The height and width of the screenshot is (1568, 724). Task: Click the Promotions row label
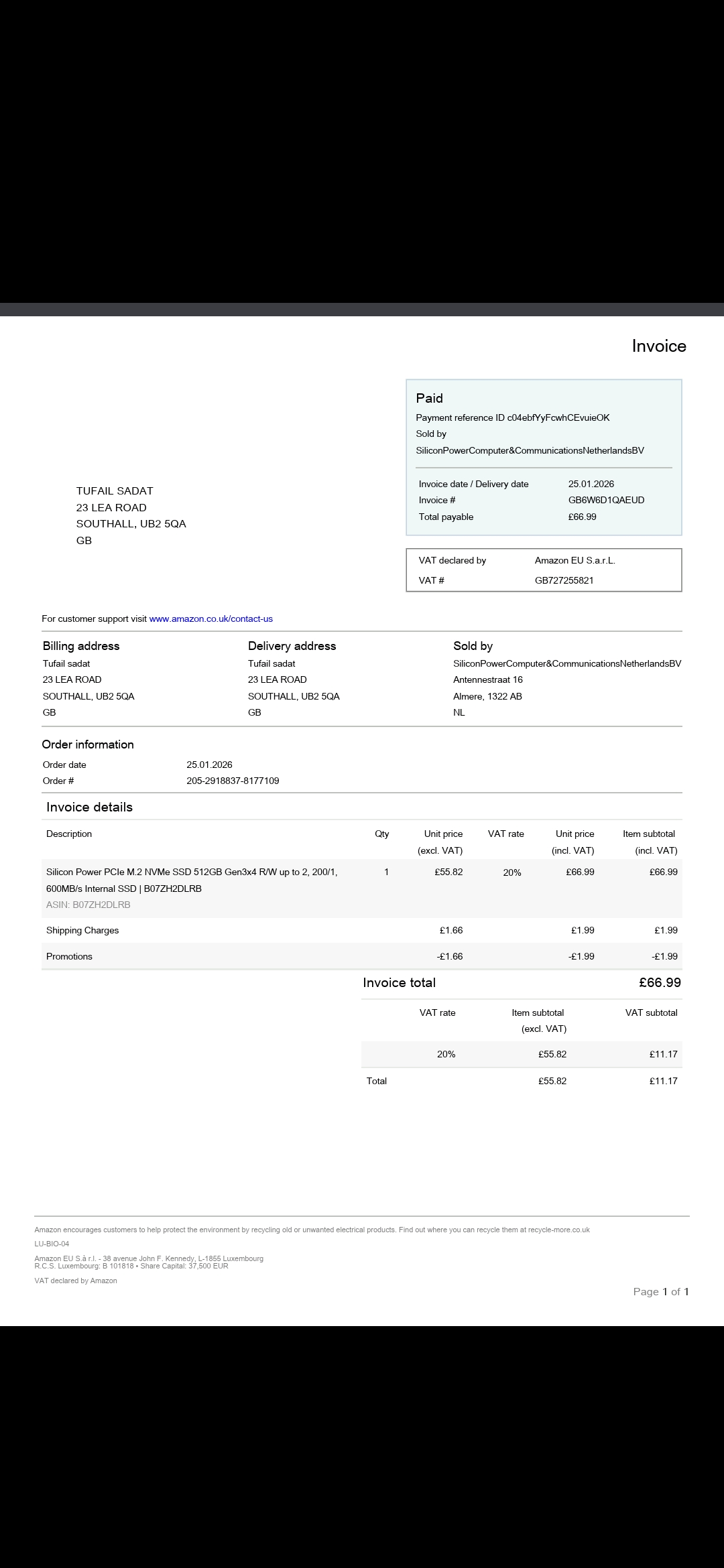pyautogui.click(x=69, y=956)
